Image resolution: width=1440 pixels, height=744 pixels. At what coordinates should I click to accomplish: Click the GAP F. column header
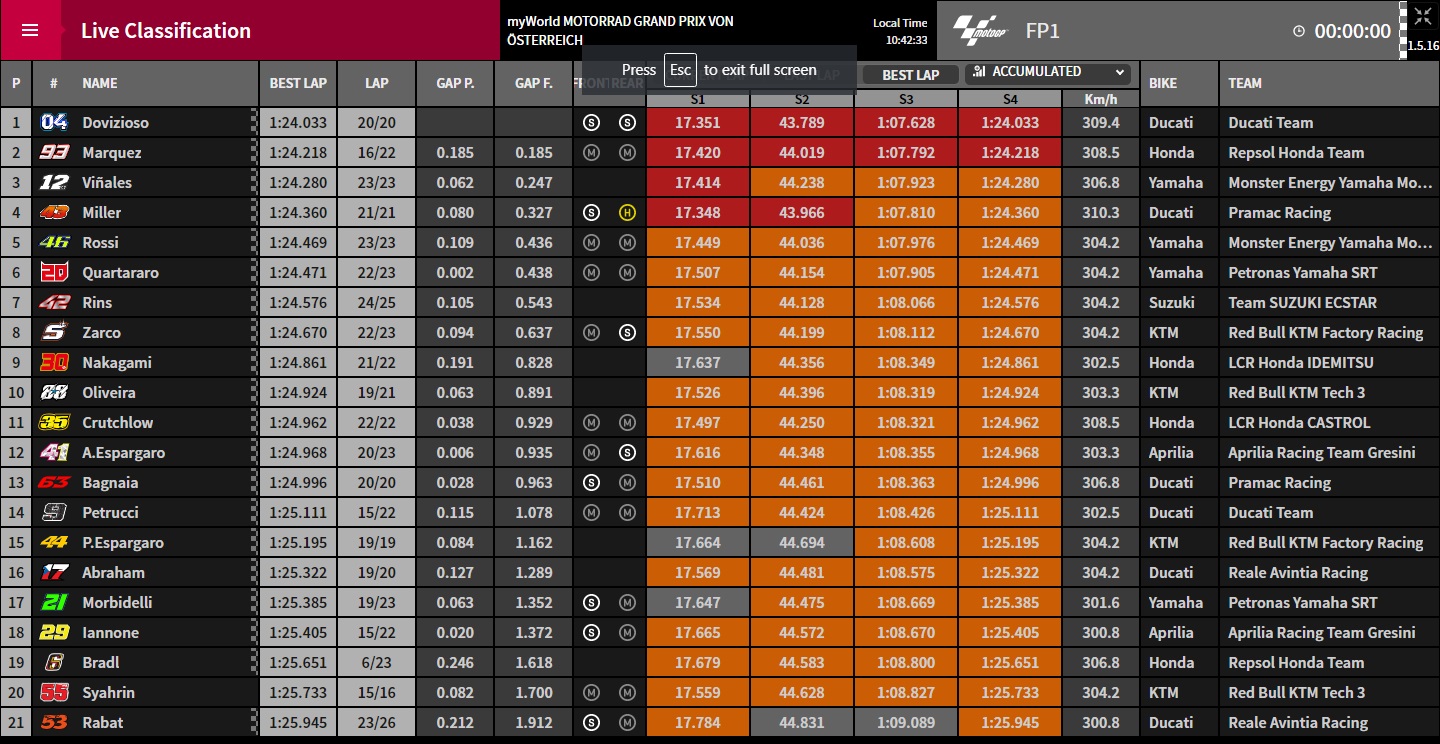(533, 83)
